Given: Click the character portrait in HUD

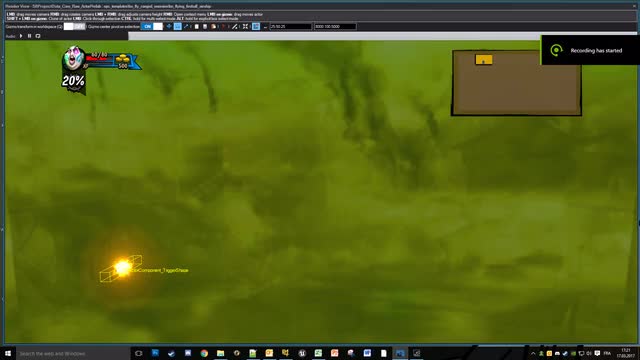Looking at the screenshot, I should point(73,58).
